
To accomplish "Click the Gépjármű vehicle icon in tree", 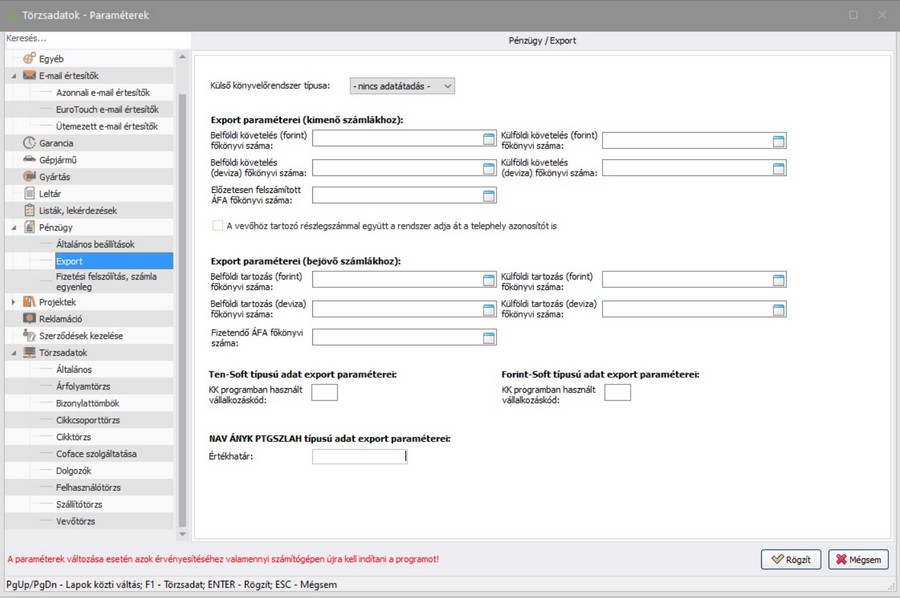I will (x=30, y=160).
